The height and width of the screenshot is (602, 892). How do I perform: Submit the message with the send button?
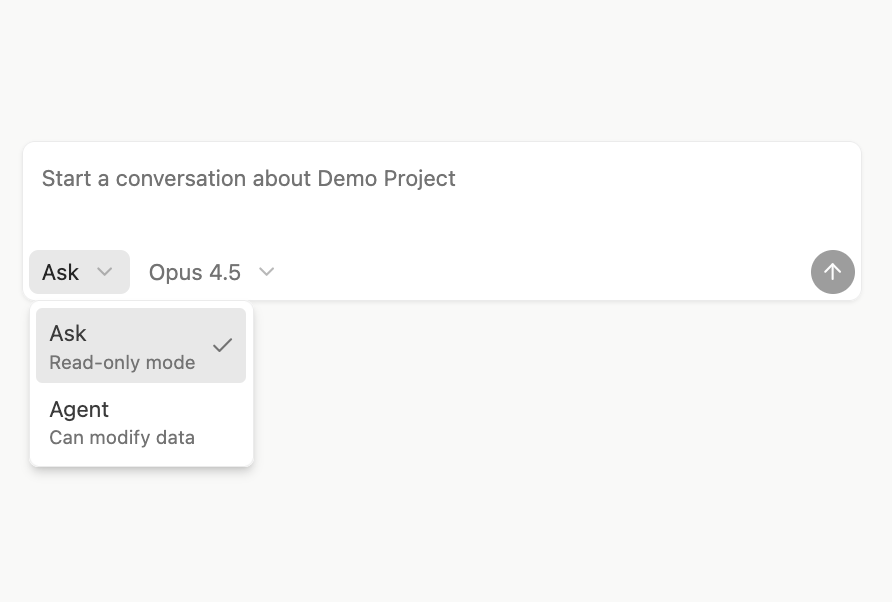832,272
